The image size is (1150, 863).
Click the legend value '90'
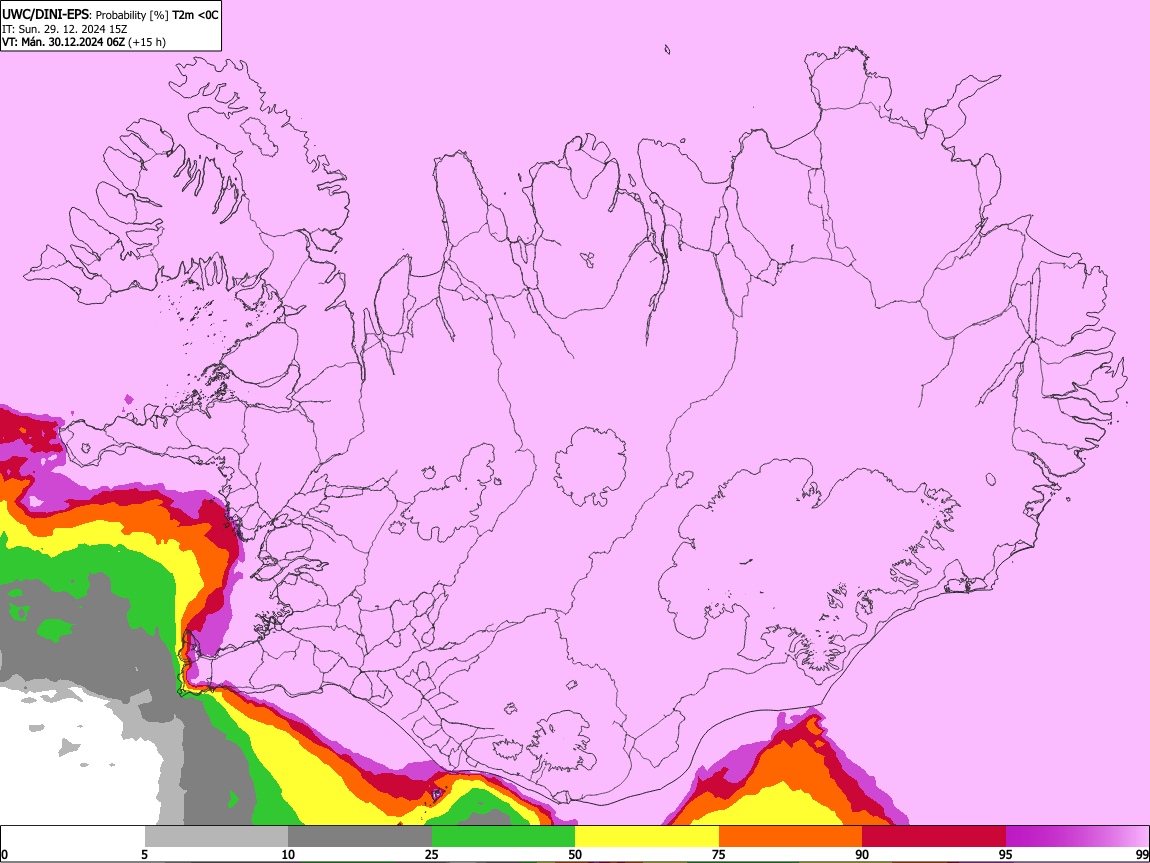(862, 854)
